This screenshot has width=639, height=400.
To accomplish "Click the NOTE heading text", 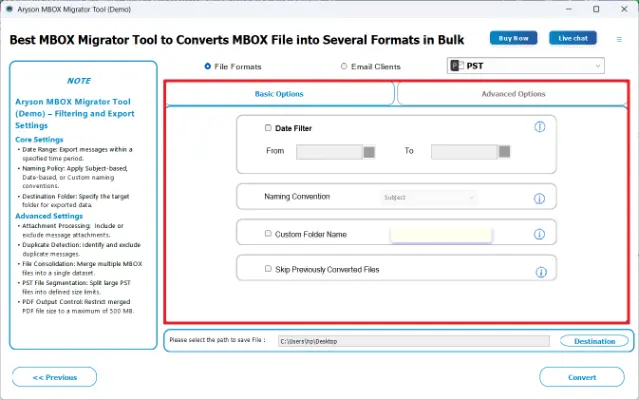I will coord(79,81).
